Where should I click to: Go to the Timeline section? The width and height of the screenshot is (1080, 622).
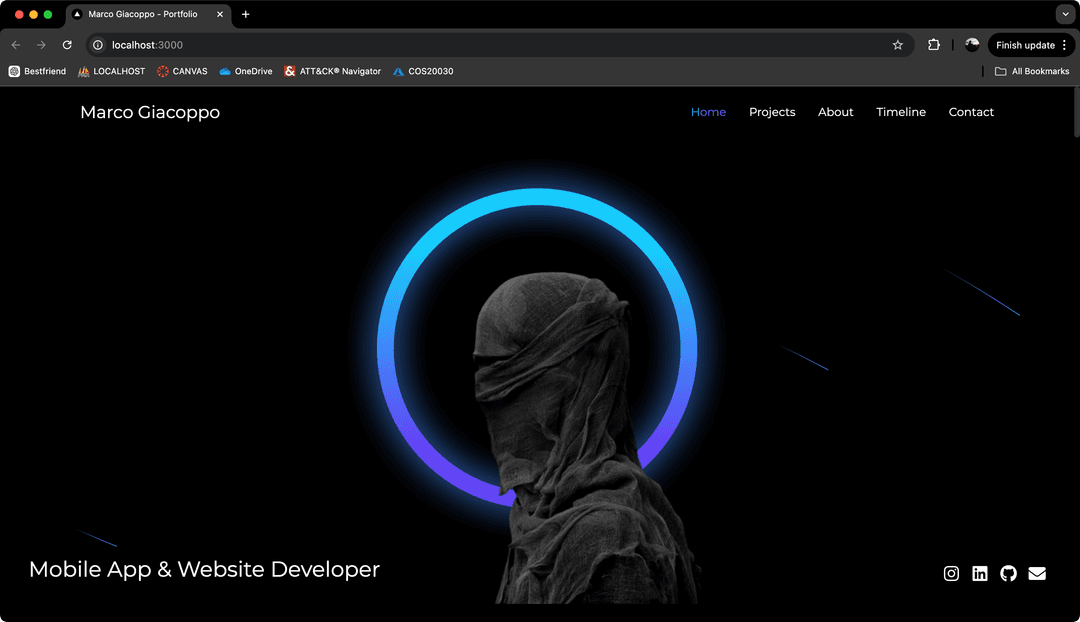[901, 112]
